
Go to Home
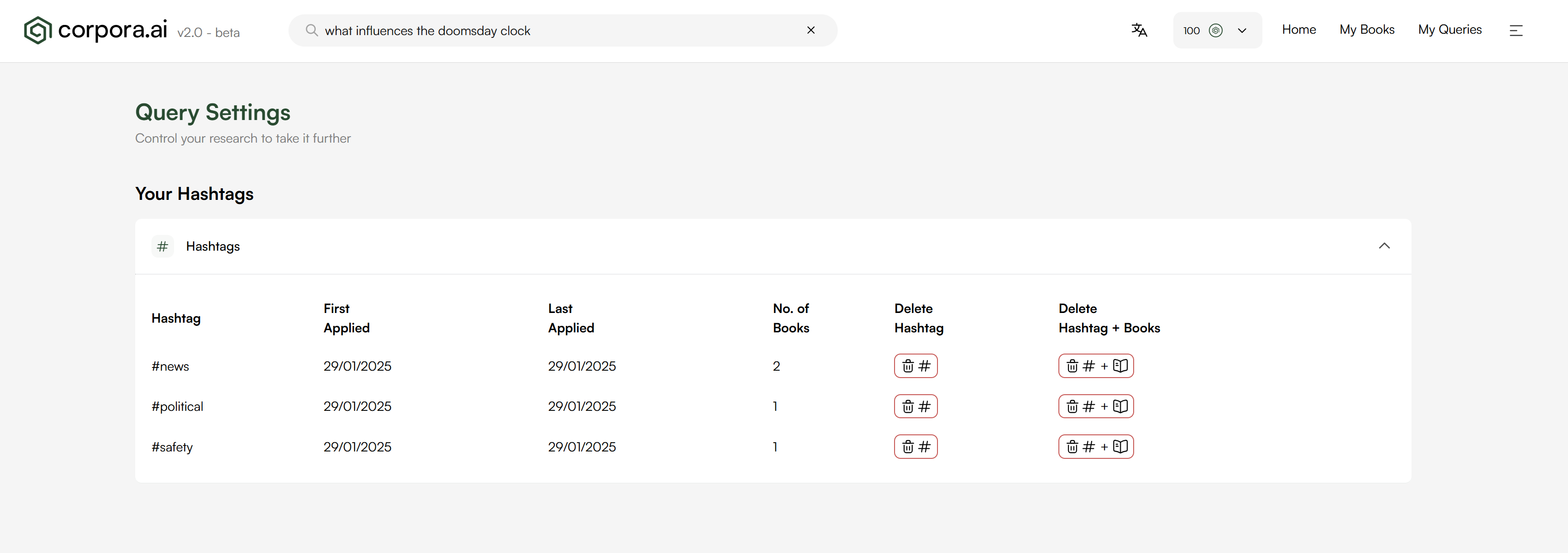pos(1298,30)
